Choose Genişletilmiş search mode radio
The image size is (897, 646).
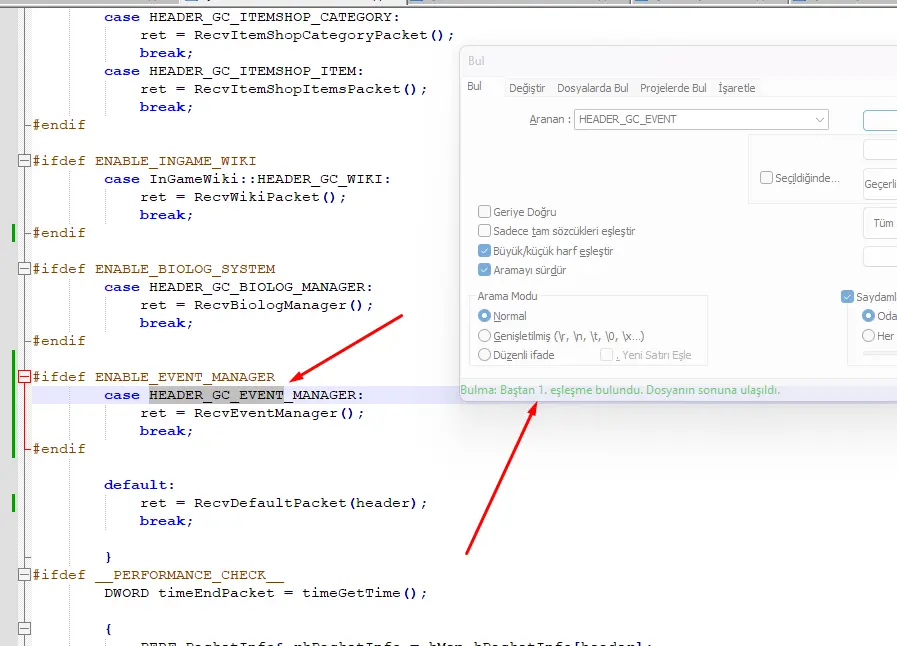485,336
